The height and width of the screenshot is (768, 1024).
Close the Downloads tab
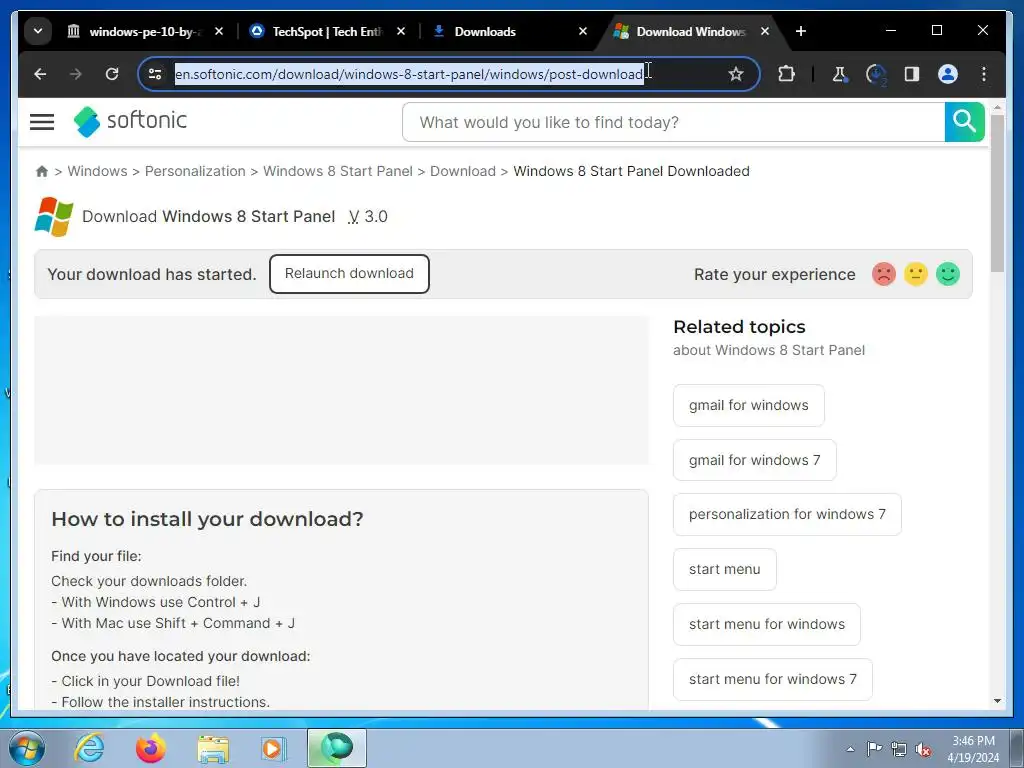(x=583, y=31)
